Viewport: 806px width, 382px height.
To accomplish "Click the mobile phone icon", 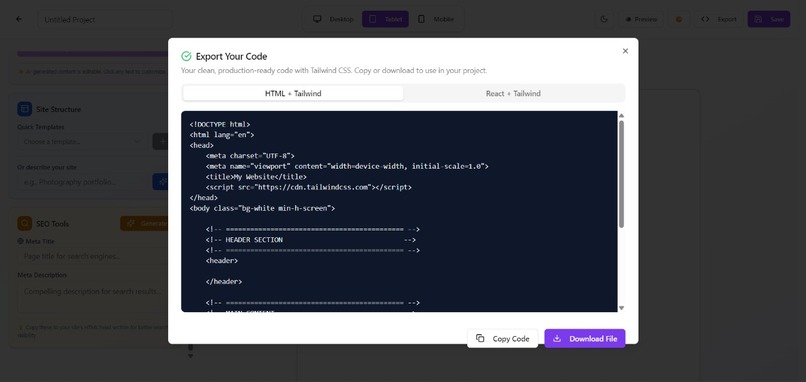I will coord(422,19).
